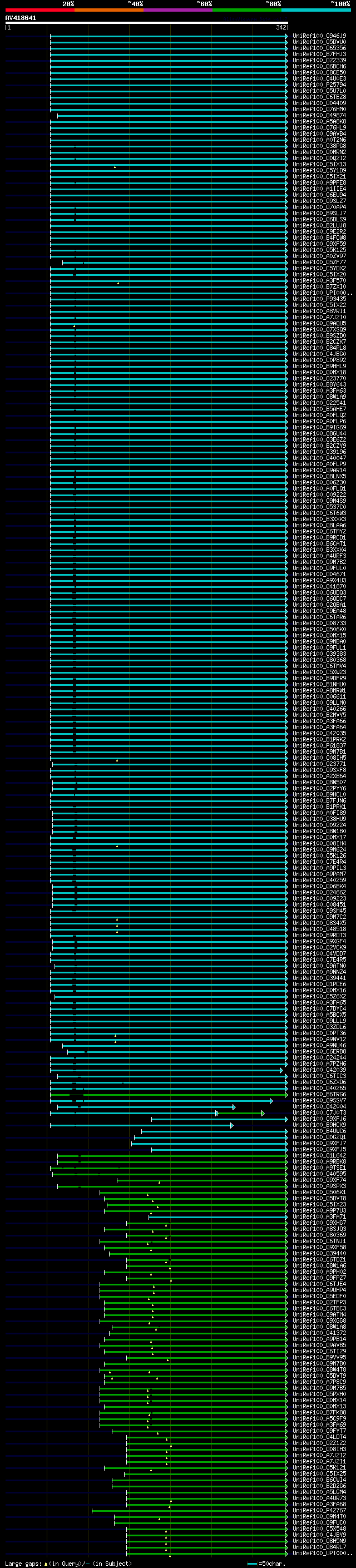Click the alignment bar for UniRef100_O49874
The height and width of the screenshot is (1568, 356).
click(172, 115)
